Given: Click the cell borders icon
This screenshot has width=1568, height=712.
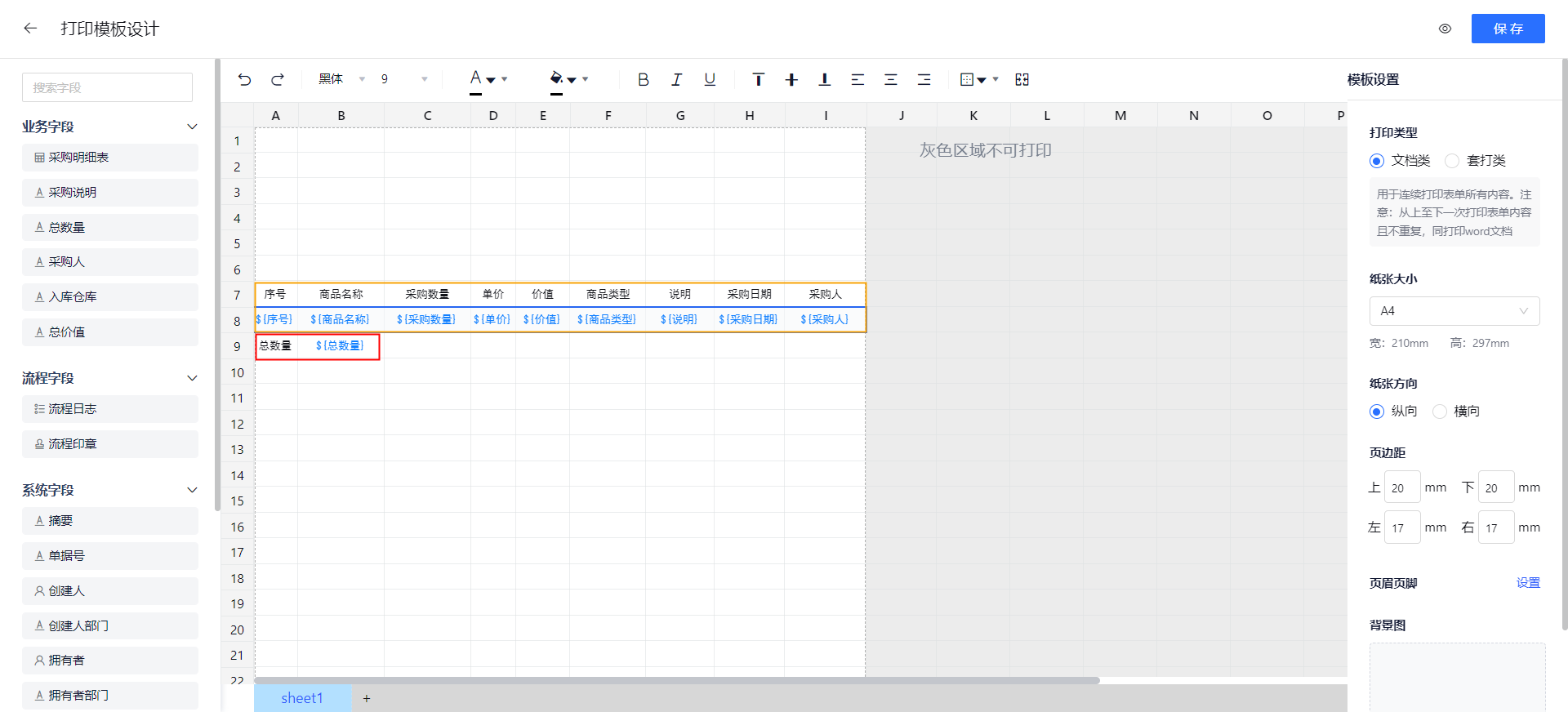Looking at the screenshot, I should [x=967, y=79].
